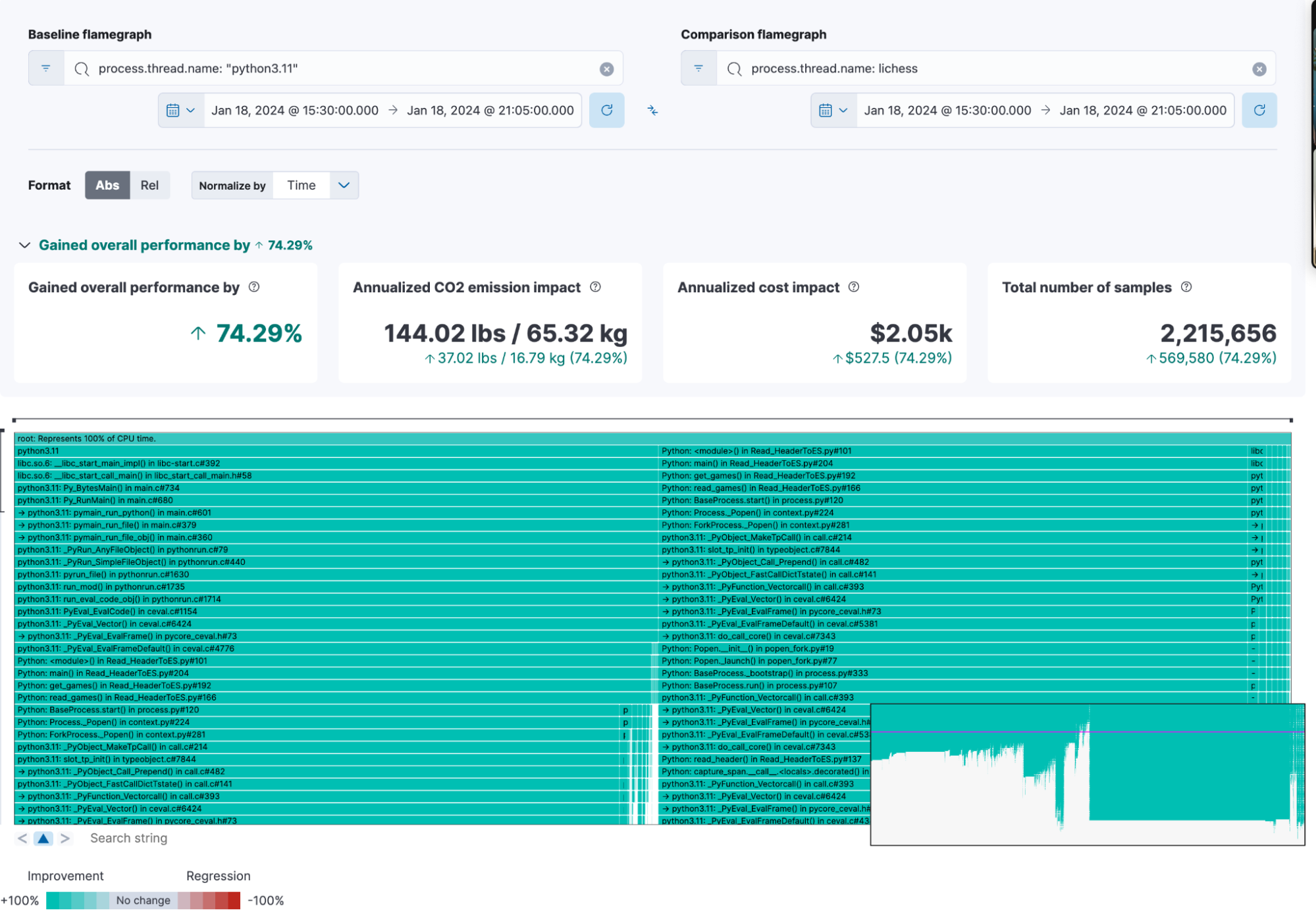Open comparison flamegraph filter menu icon

(x=698, y=68)
